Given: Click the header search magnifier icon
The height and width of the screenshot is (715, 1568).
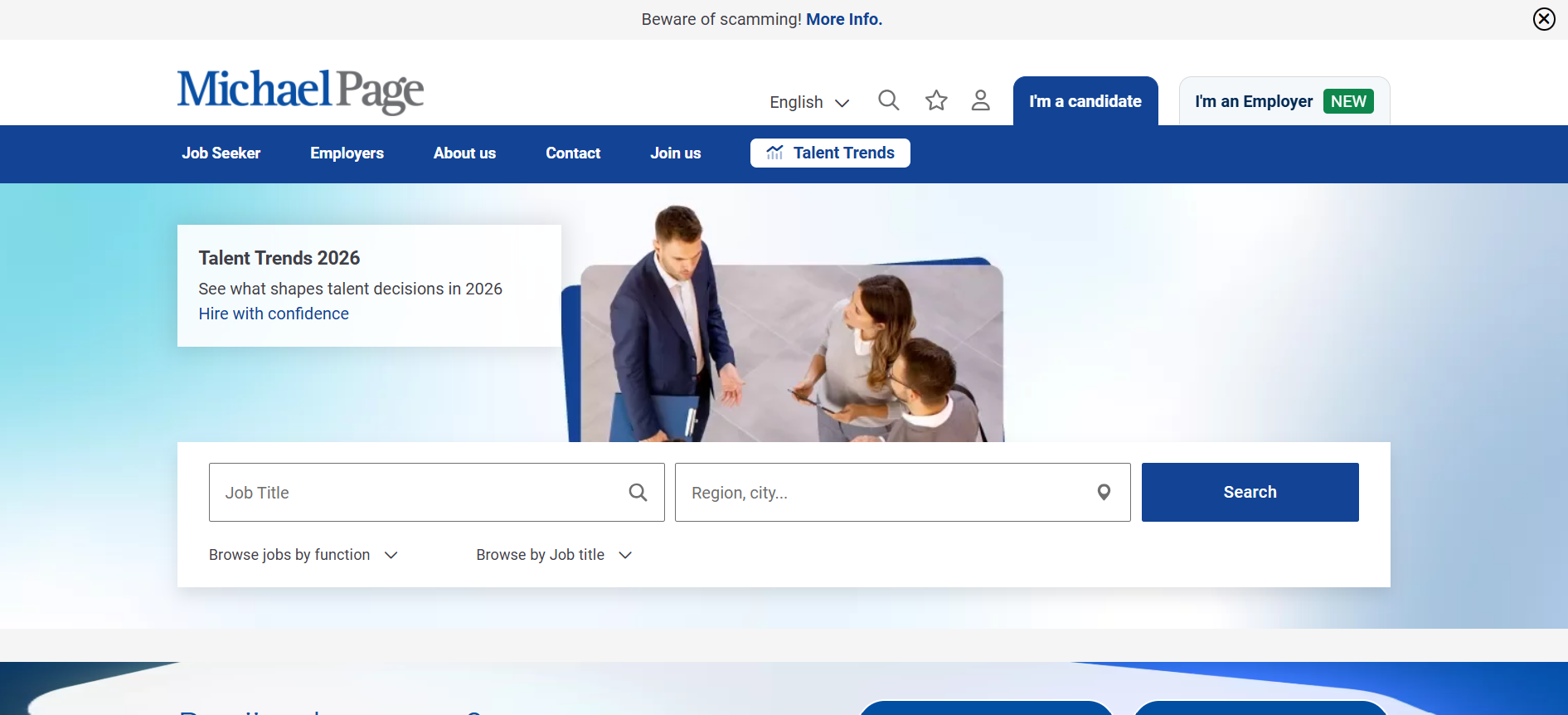Looking at the screenshot, I should pyautogui.click(x=888, y=100).
